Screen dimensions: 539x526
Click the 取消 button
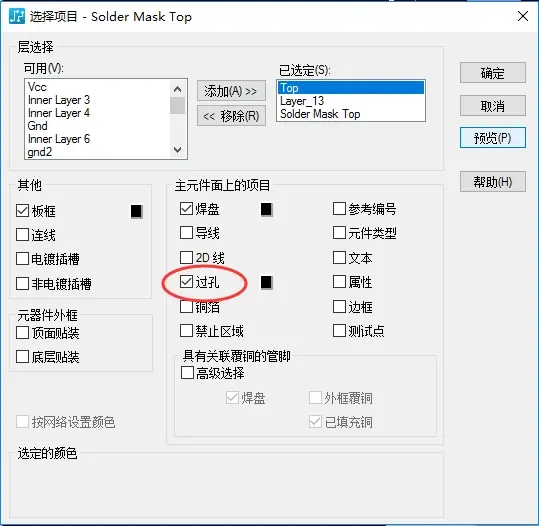coord(493,106)
